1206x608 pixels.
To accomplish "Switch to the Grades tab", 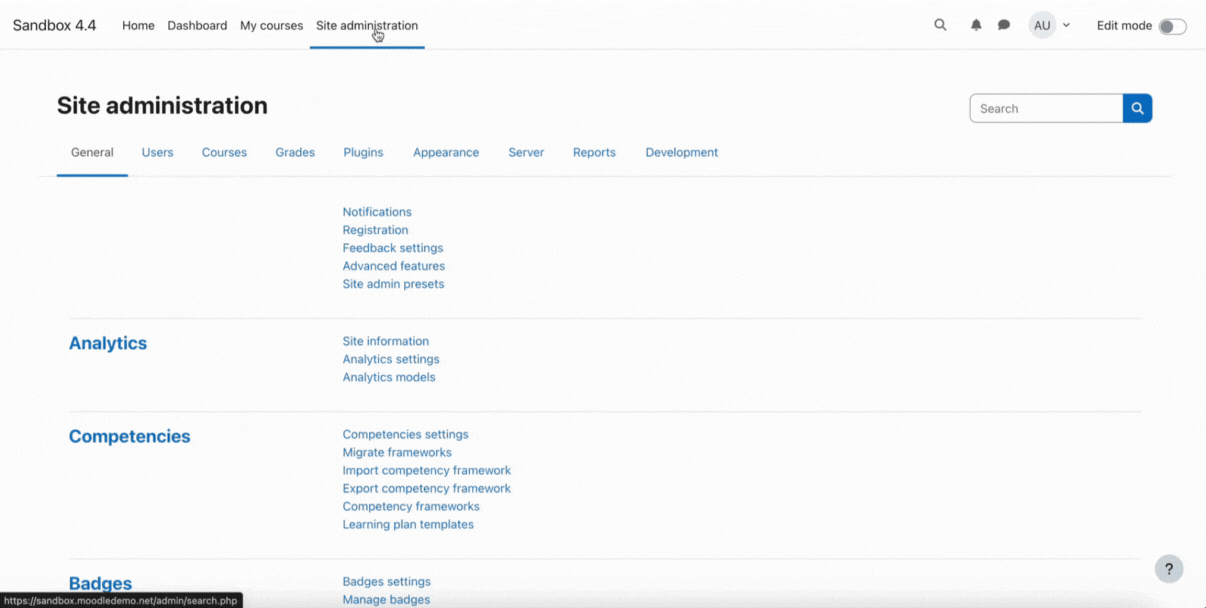I will (x=295, y=152).
